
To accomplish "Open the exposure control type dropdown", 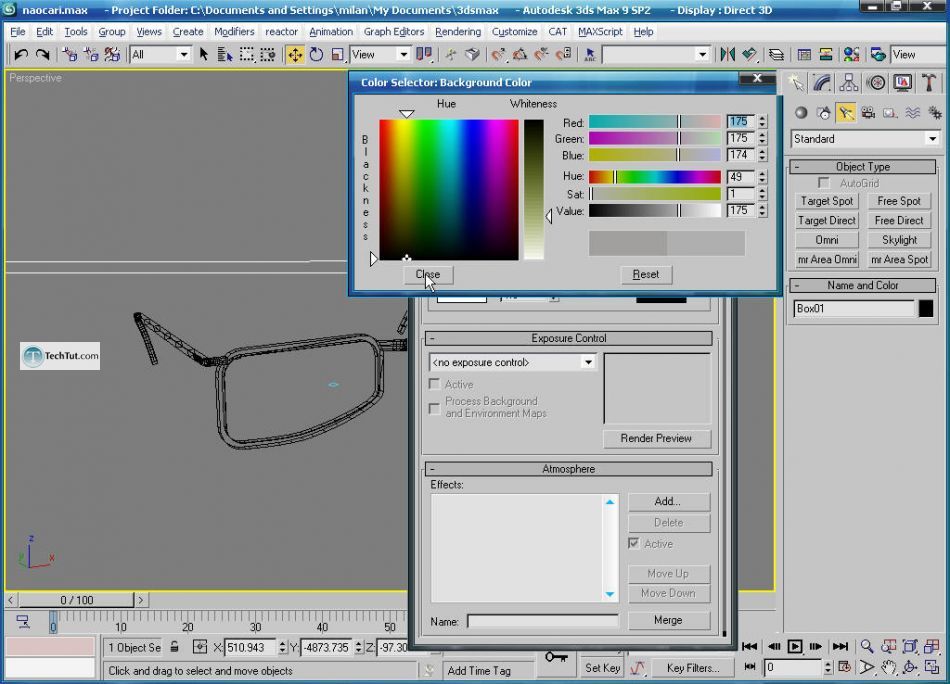I will coord(587,362).
